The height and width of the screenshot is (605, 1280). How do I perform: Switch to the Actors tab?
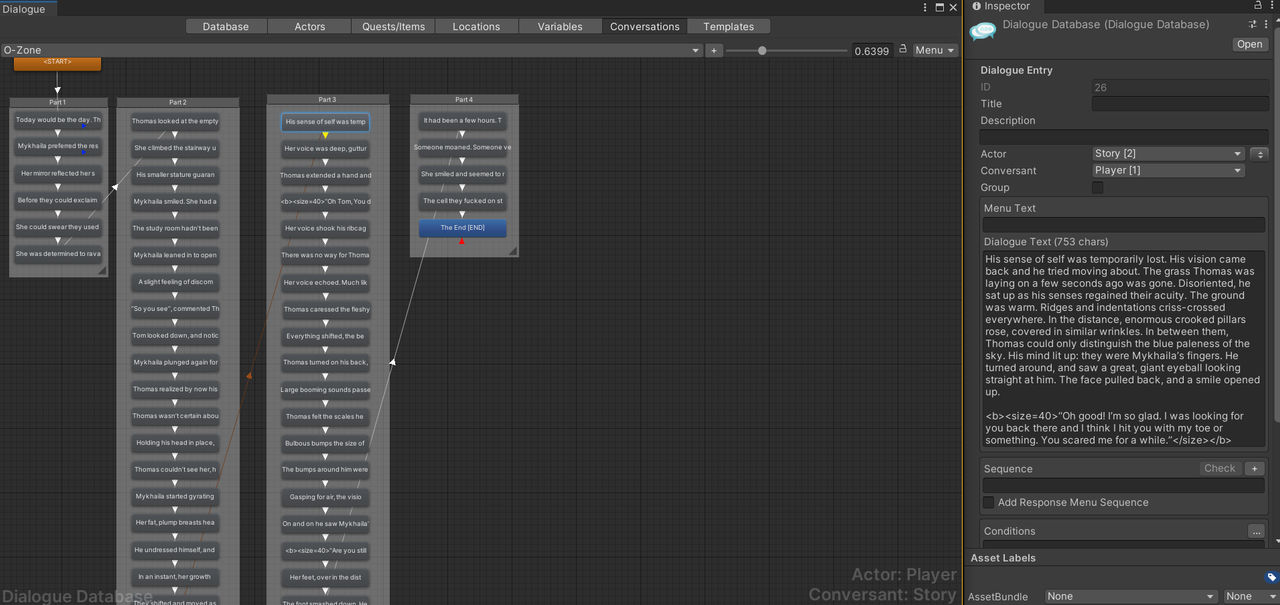tap(310, 26)
